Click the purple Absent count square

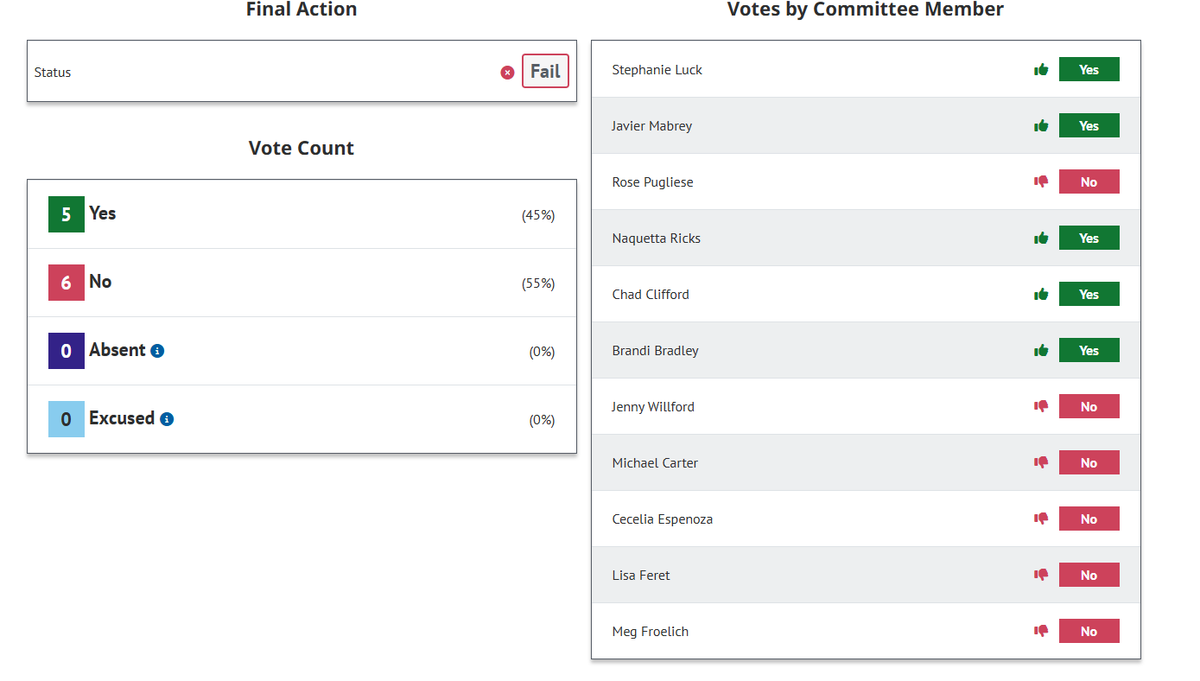[66, 351]
